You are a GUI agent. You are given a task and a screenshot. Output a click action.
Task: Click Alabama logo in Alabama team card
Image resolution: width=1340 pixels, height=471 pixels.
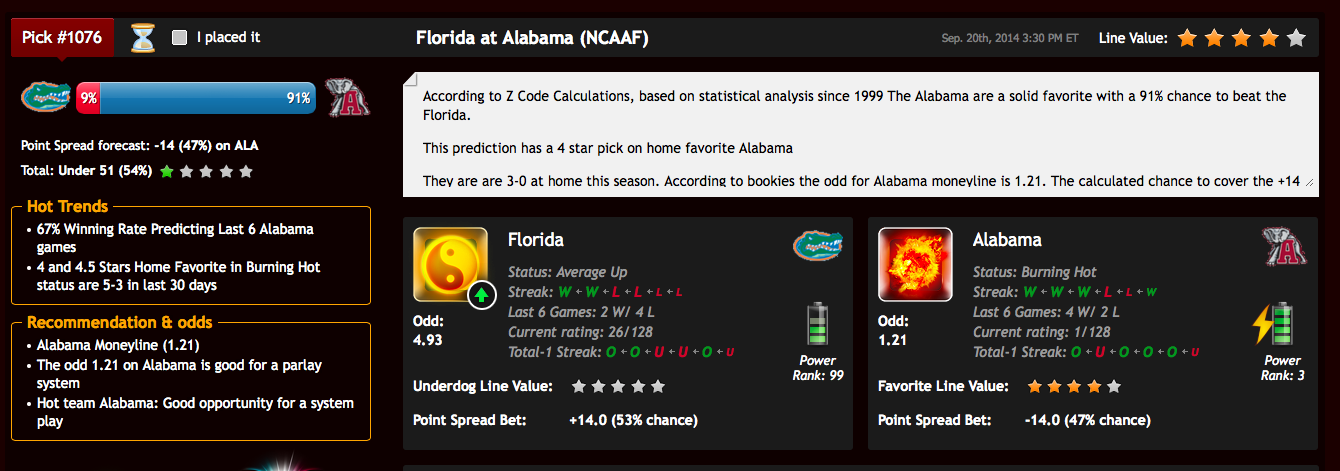coord(1284,246)
